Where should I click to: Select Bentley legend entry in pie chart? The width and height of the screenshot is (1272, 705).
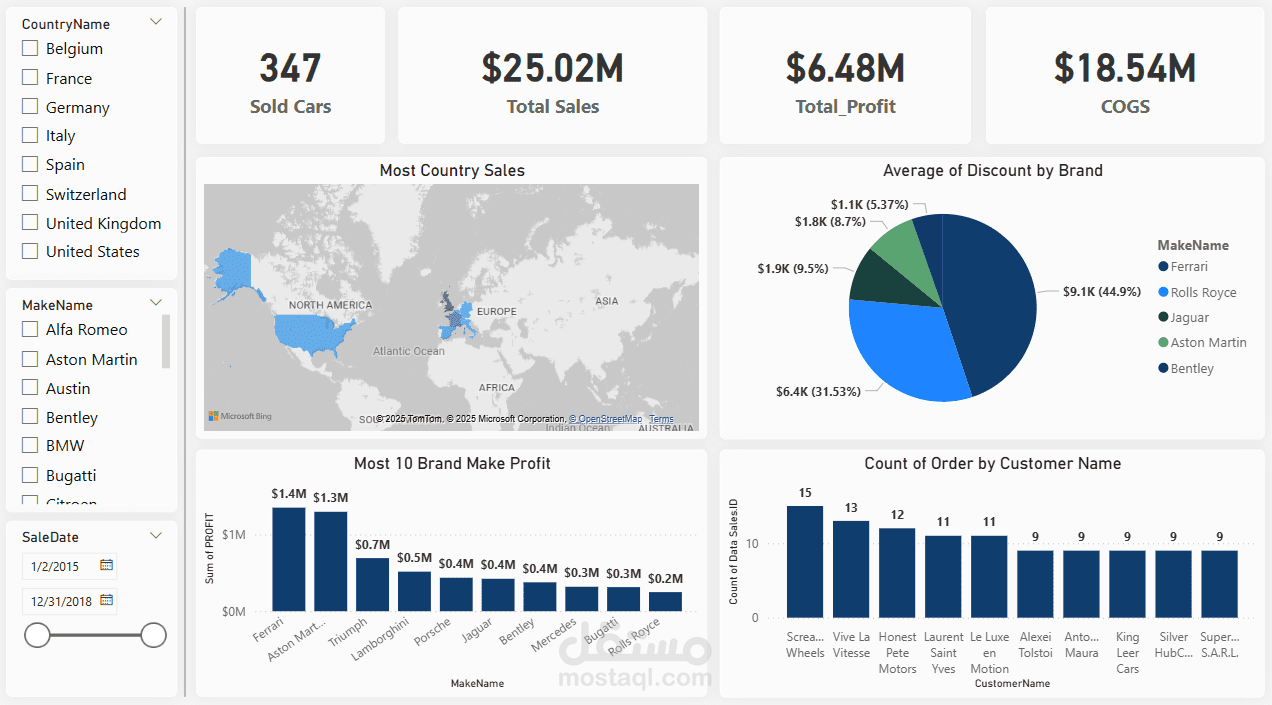1185,368
